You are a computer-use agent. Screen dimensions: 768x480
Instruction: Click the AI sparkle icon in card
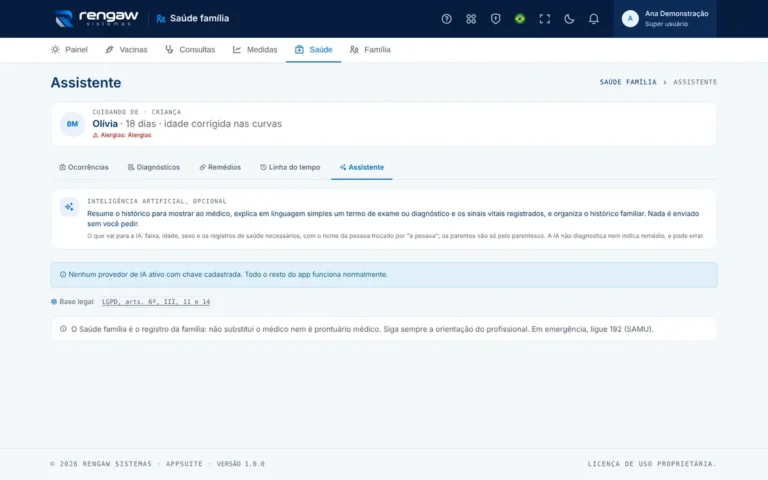69,207
